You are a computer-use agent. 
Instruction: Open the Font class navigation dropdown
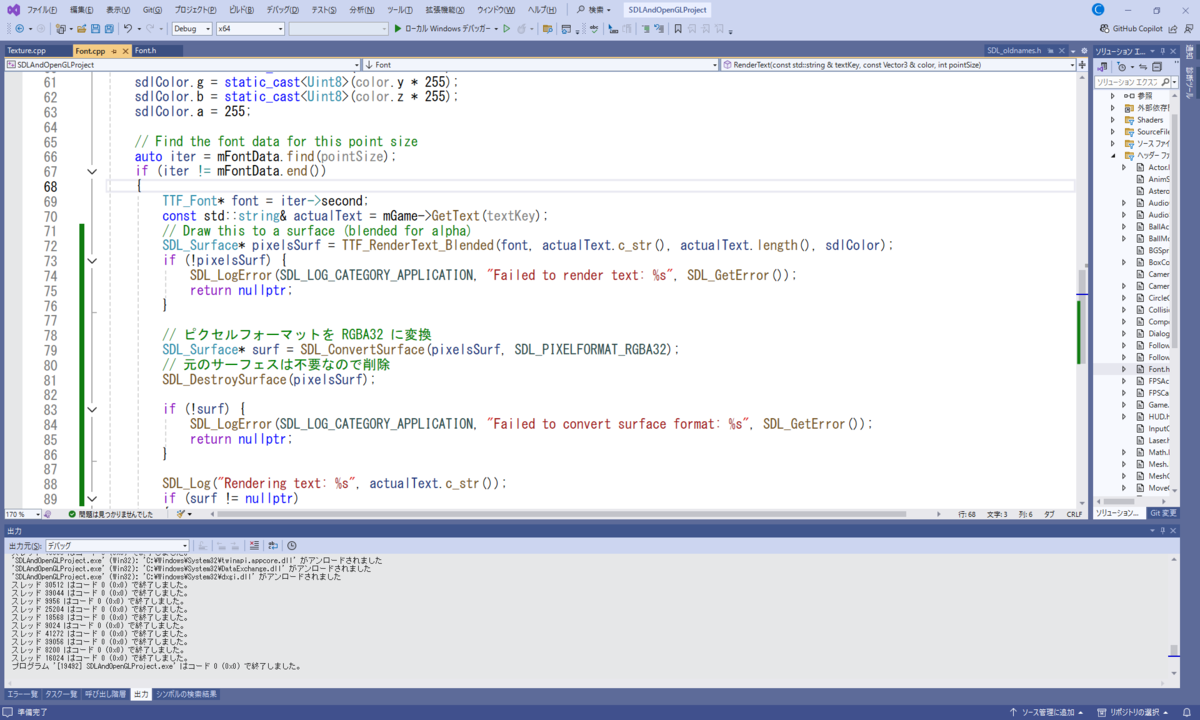click(x=540, y=64)
